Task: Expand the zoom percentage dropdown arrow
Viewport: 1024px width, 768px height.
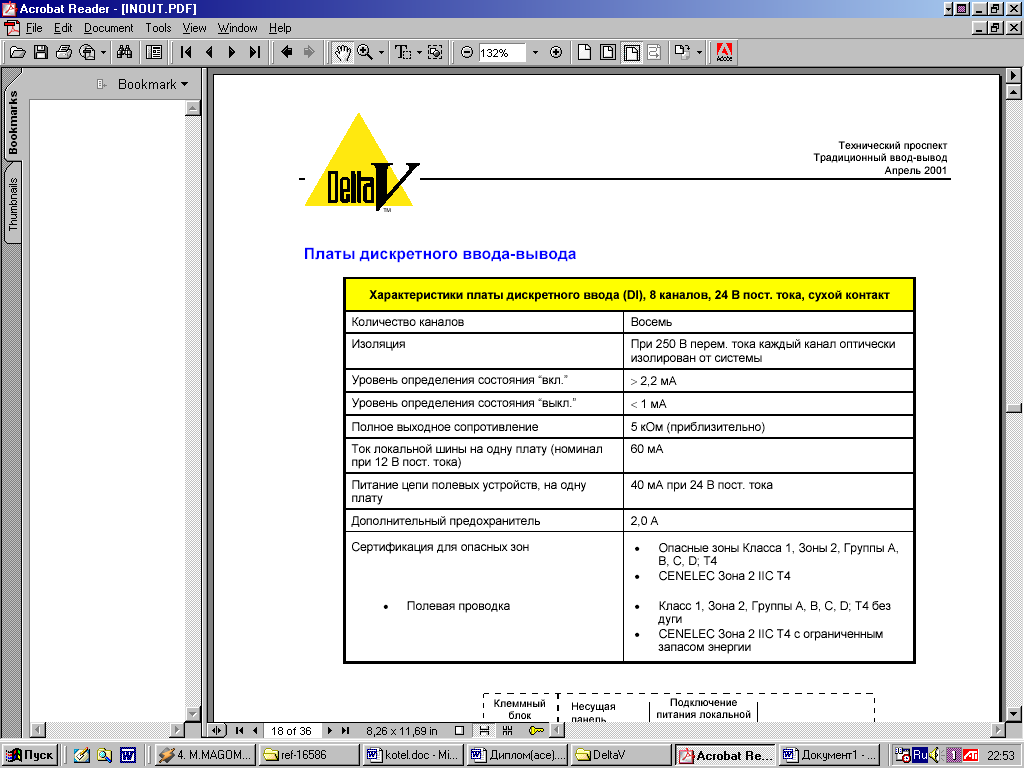Action: pyautogui.click(x=536, y=52)
